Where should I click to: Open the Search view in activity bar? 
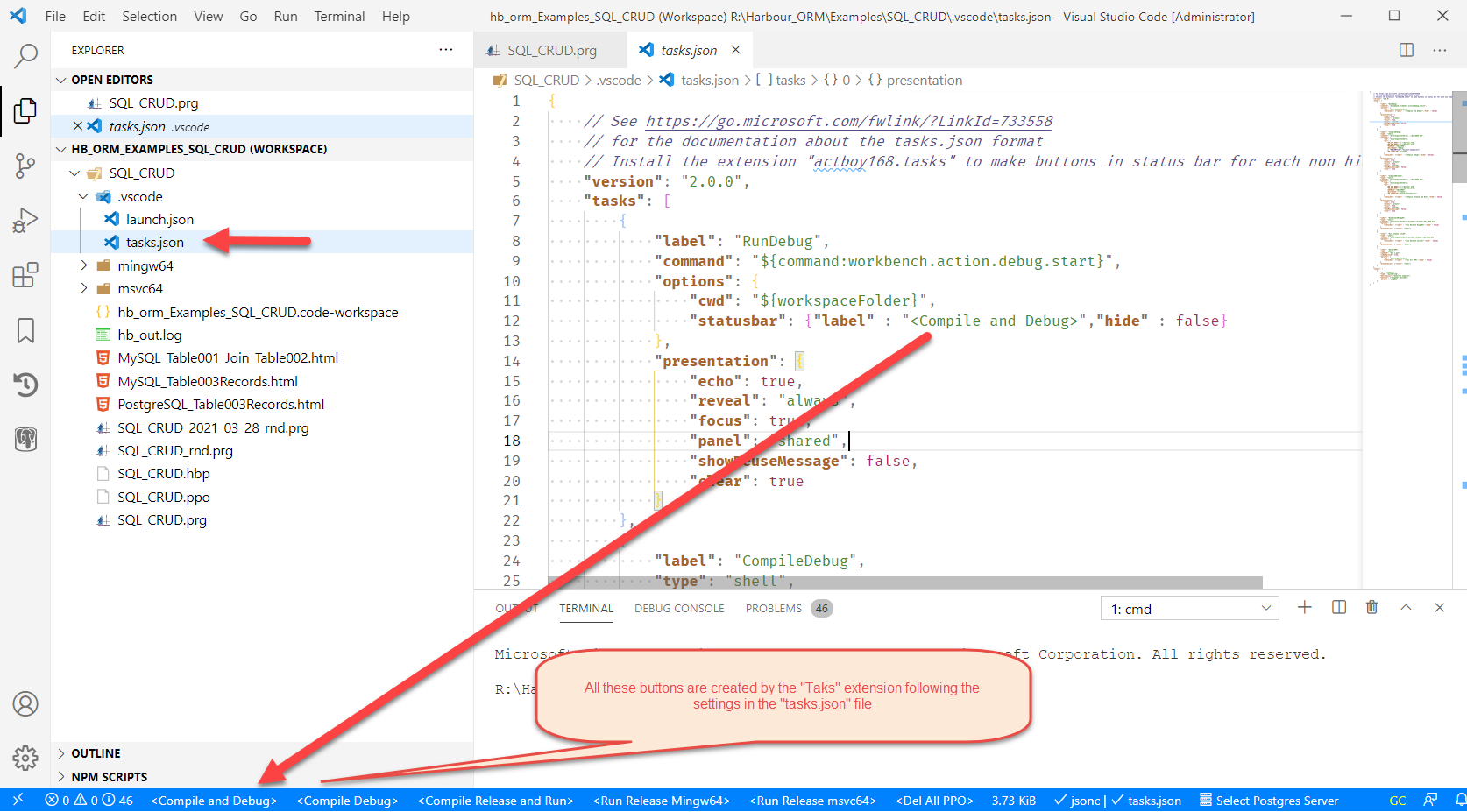(25, 56)
